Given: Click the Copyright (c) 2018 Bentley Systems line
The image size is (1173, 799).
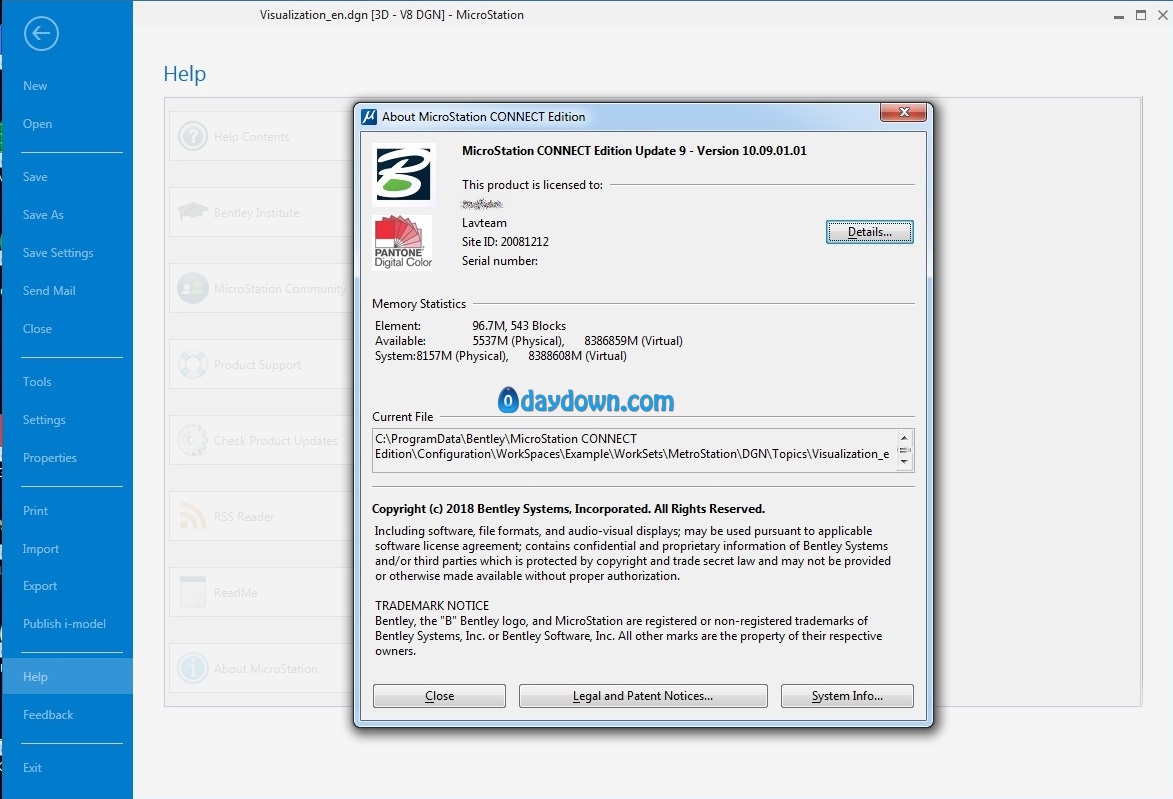Looking at the screenshot, I should tap(569, 509).
